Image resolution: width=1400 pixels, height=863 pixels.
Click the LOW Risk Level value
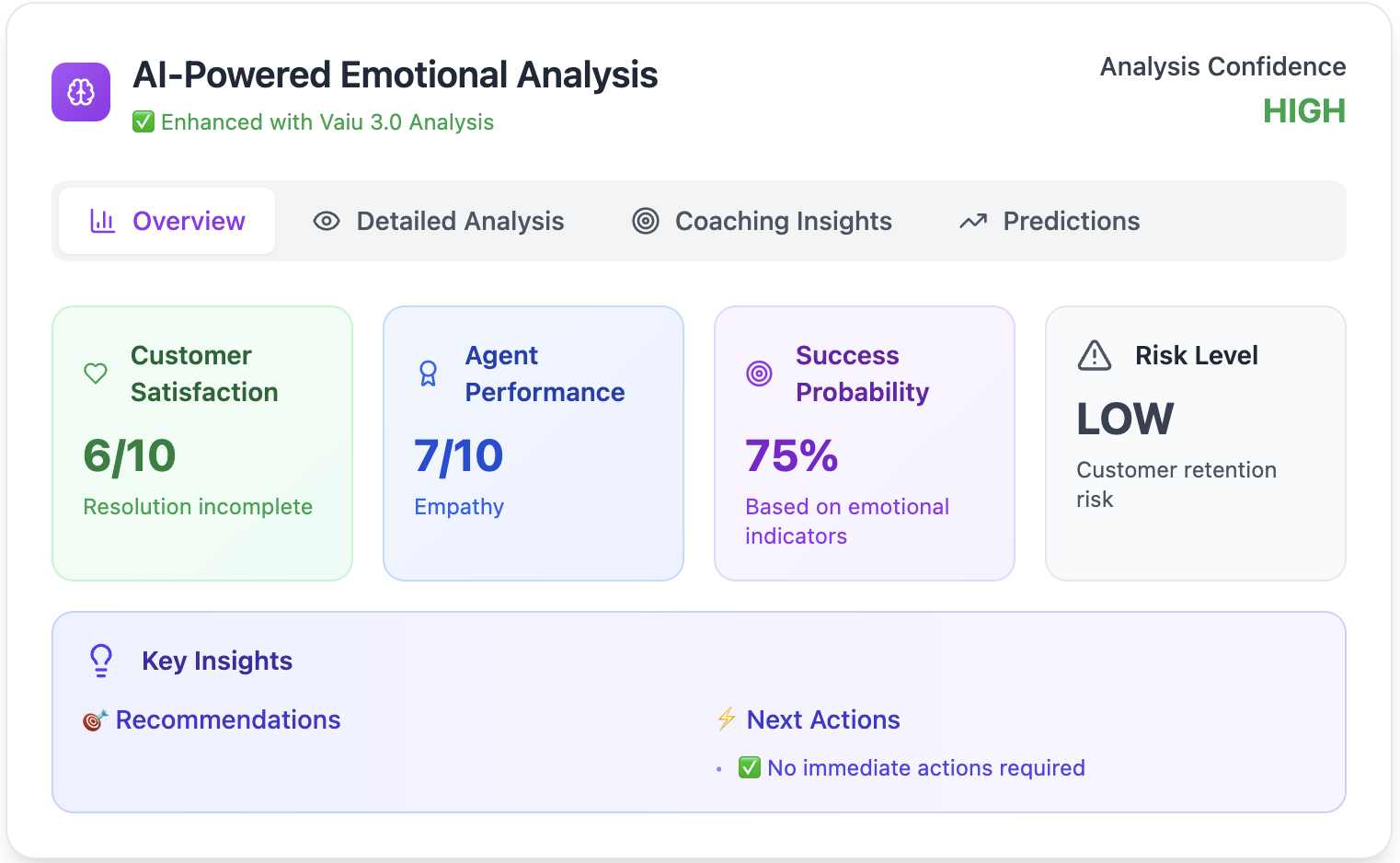[x=1125, y=420]
